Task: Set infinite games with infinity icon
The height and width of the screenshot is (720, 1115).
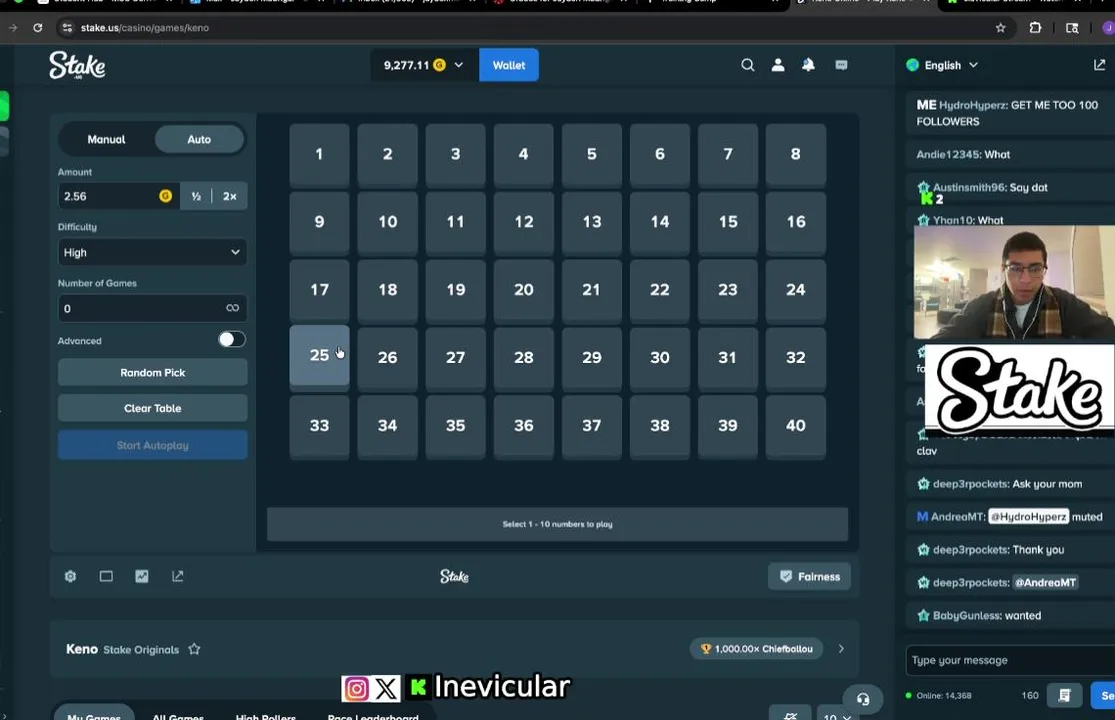Action: tap(233, 308)
